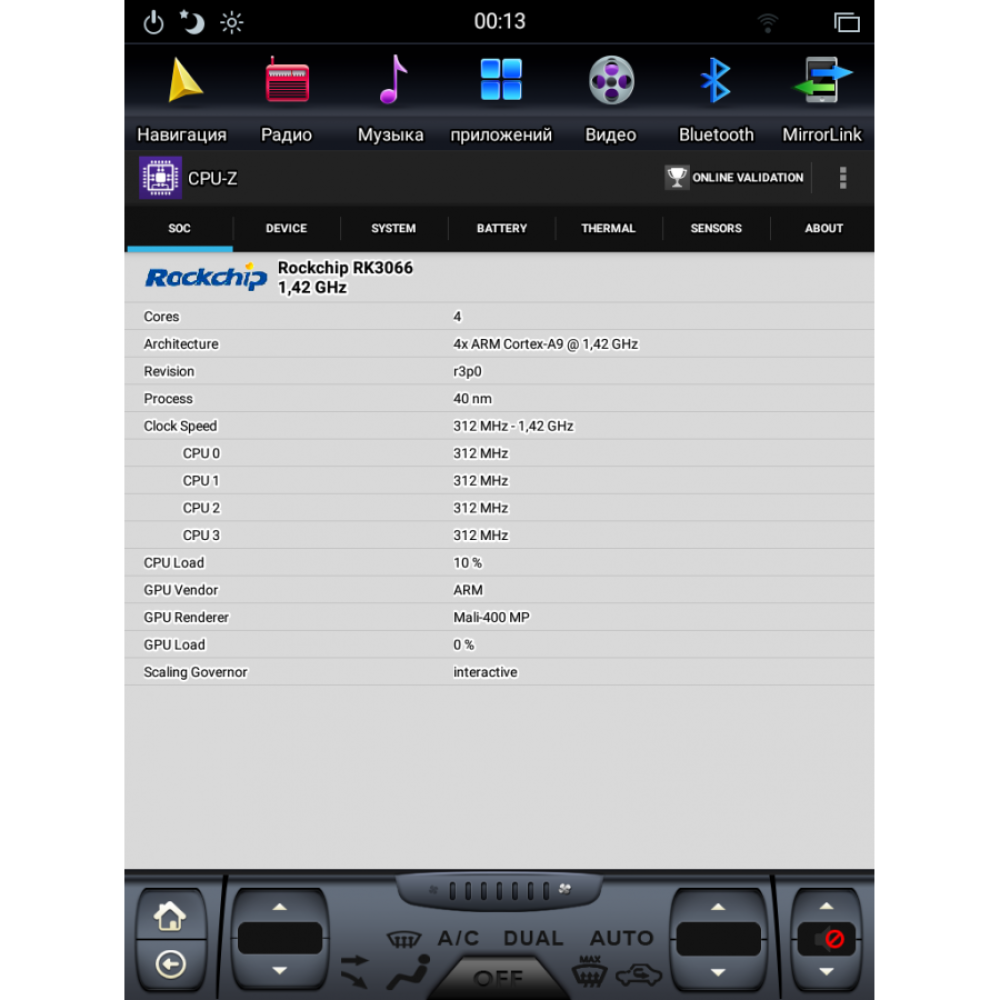Open brightness sun icon setting
The image size is (1000, 1000).
coord(232,23)
